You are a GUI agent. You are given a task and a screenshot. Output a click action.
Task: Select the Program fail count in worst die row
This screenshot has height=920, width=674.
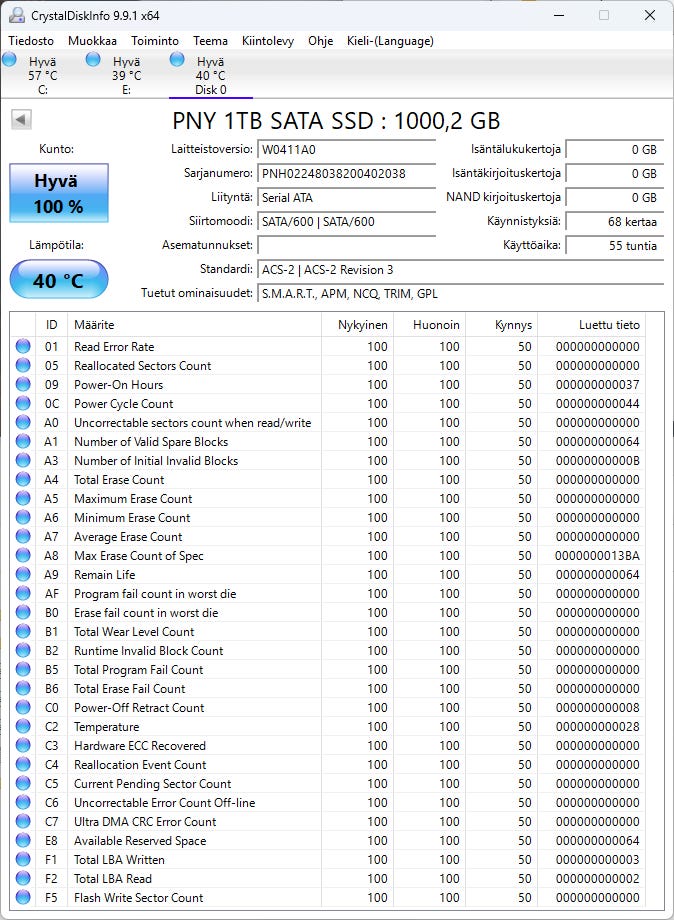[x=328, y=594]
